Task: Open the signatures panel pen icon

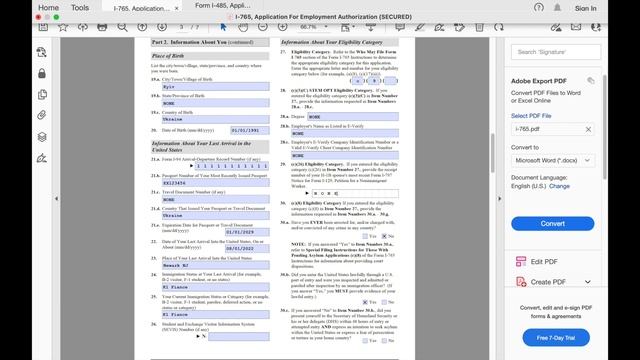Action: point(42,158)
